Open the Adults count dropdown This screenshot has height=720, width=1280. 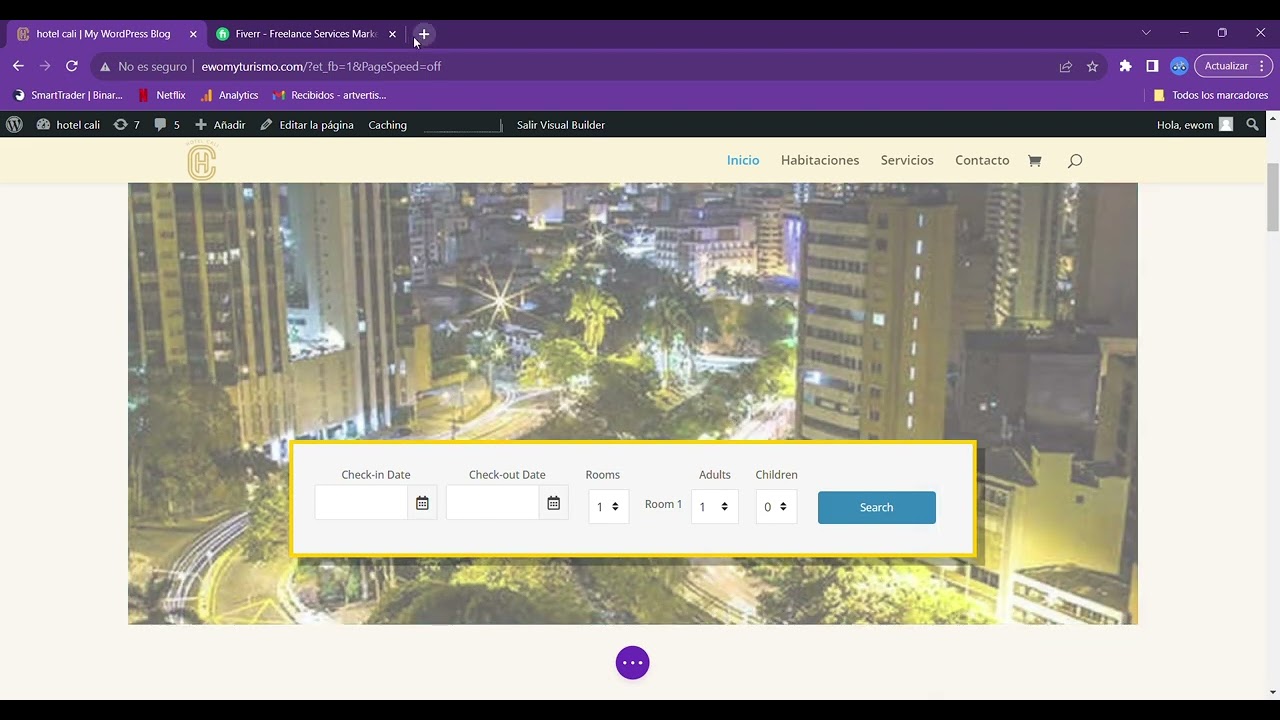[714, 507]
